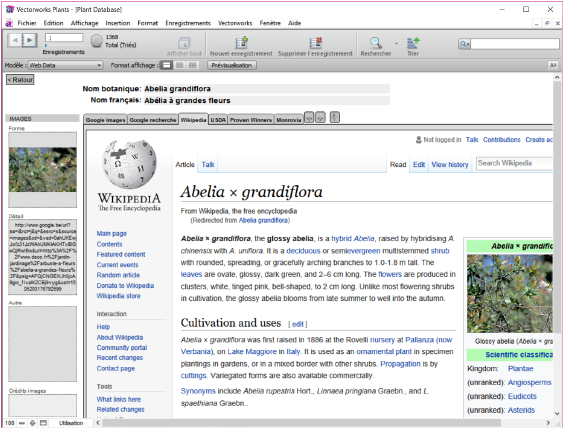Click the Contributions link
564x430 pixels.
501,140
